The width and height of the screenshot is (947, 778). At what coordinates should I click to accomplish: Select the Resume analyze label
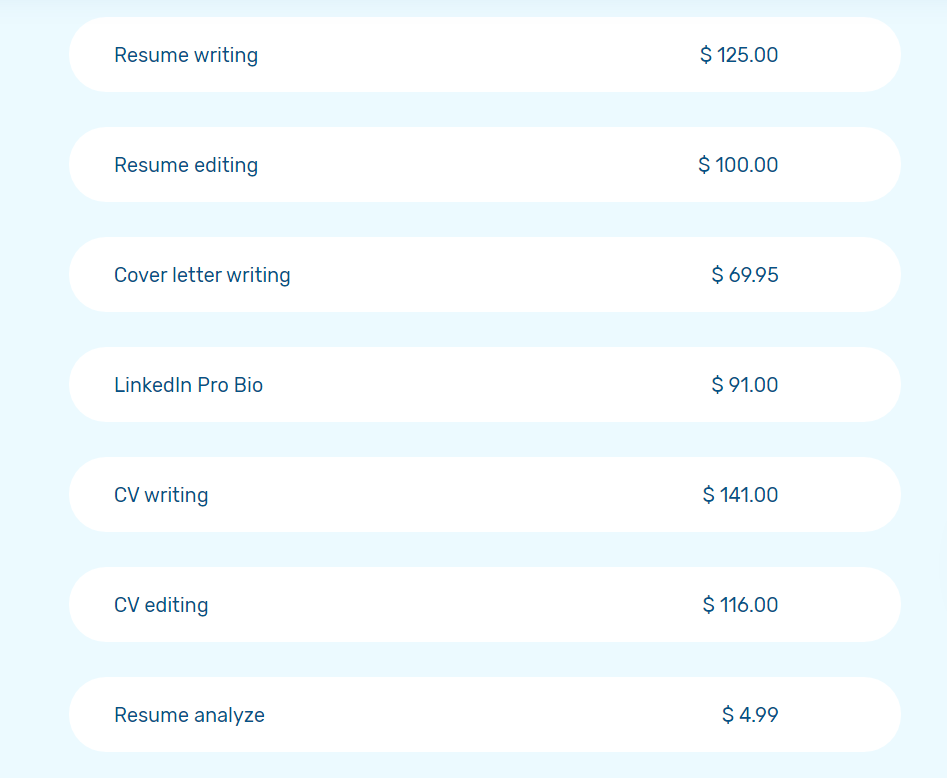click(x=190, y=715)
